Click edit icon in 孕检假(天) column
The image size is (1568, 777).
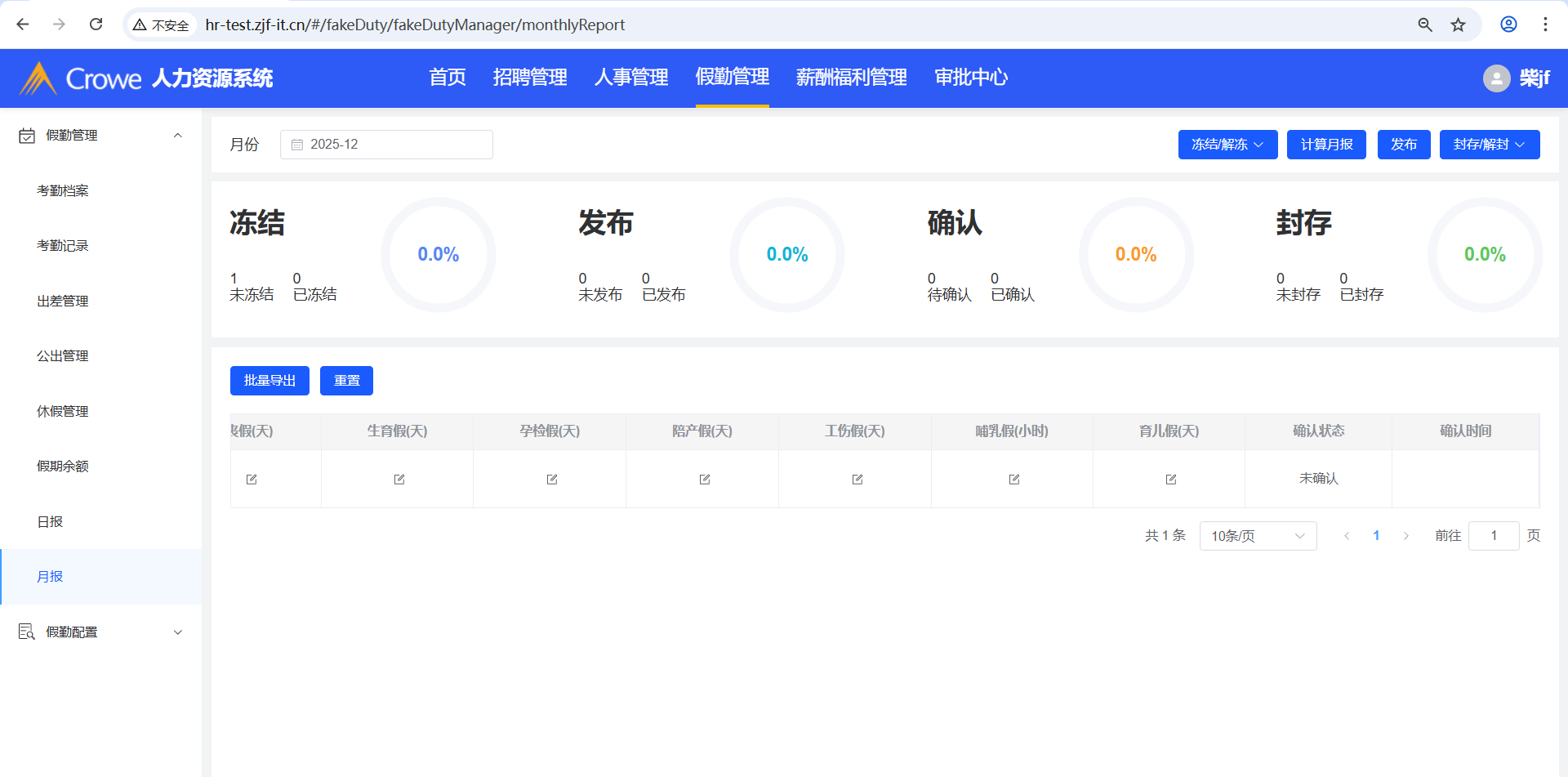click(551, 480)
